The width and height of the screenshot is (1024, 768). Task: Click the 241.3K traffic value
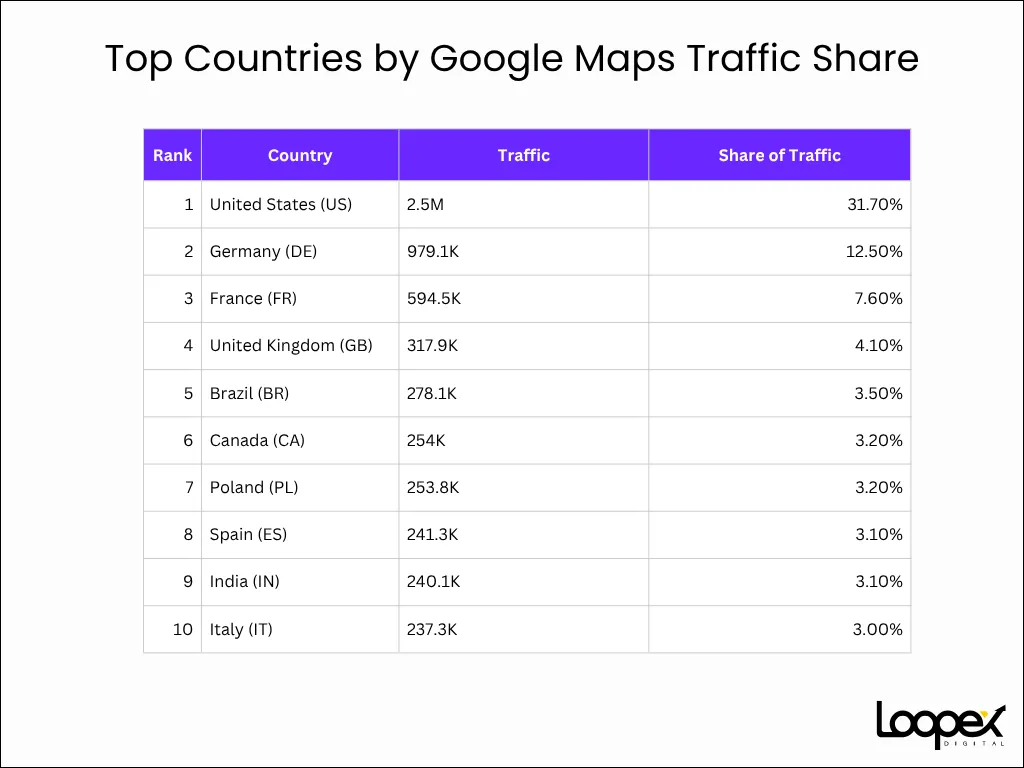(432, 534)
